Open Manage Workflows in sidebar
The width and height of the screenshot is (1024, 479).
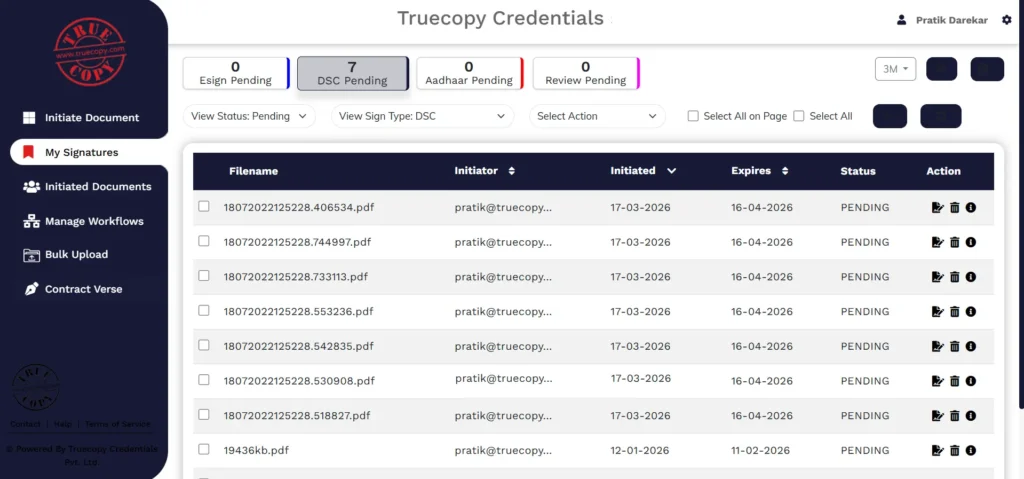(x=83, y=221)
